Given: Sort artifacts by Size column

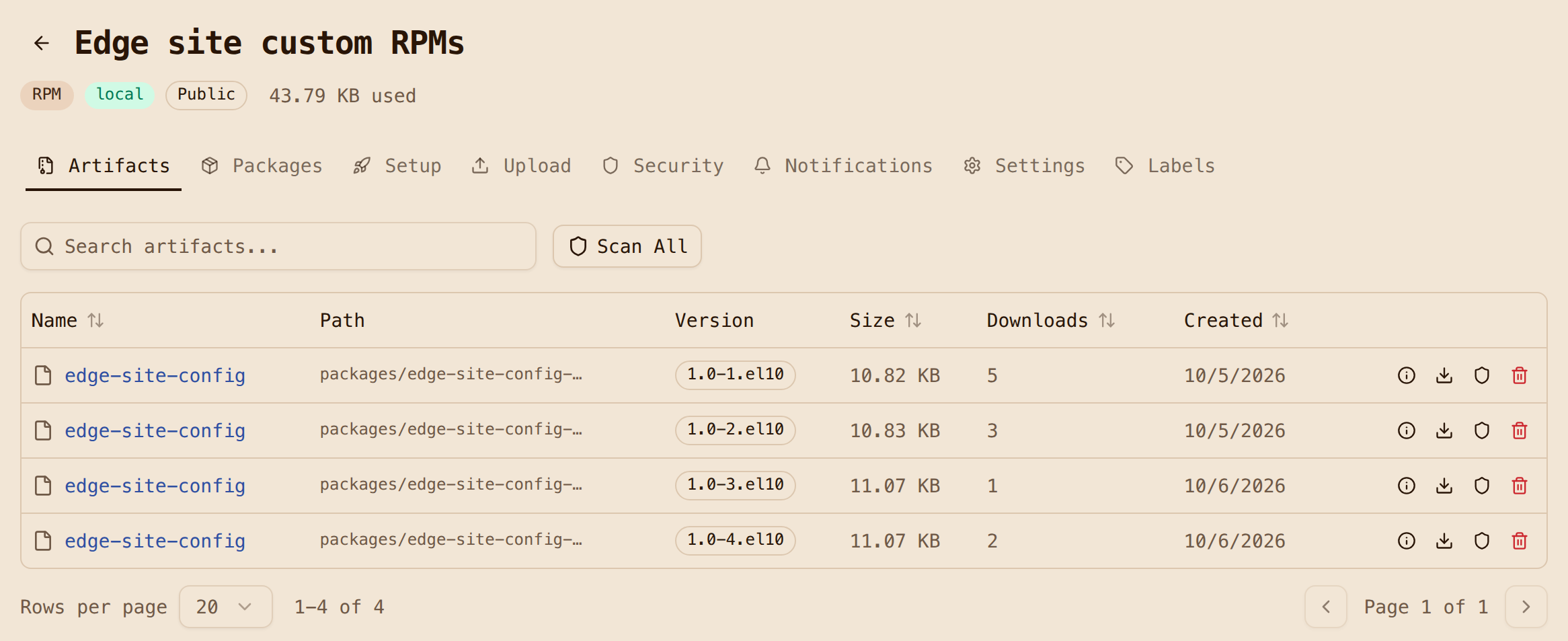Looking at the screenshot, I should 886,321.
